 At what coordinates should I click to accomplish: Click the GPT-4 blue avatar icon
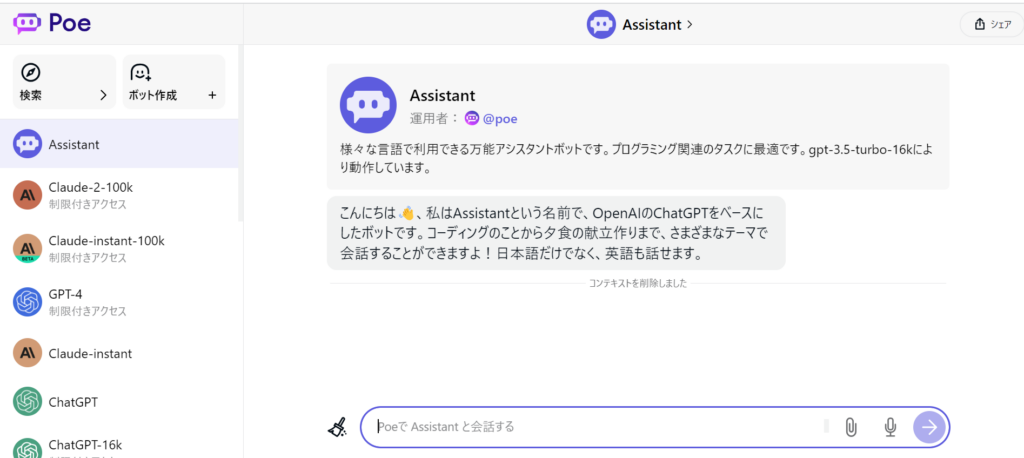pyautogui.click(x=27, y=301)
